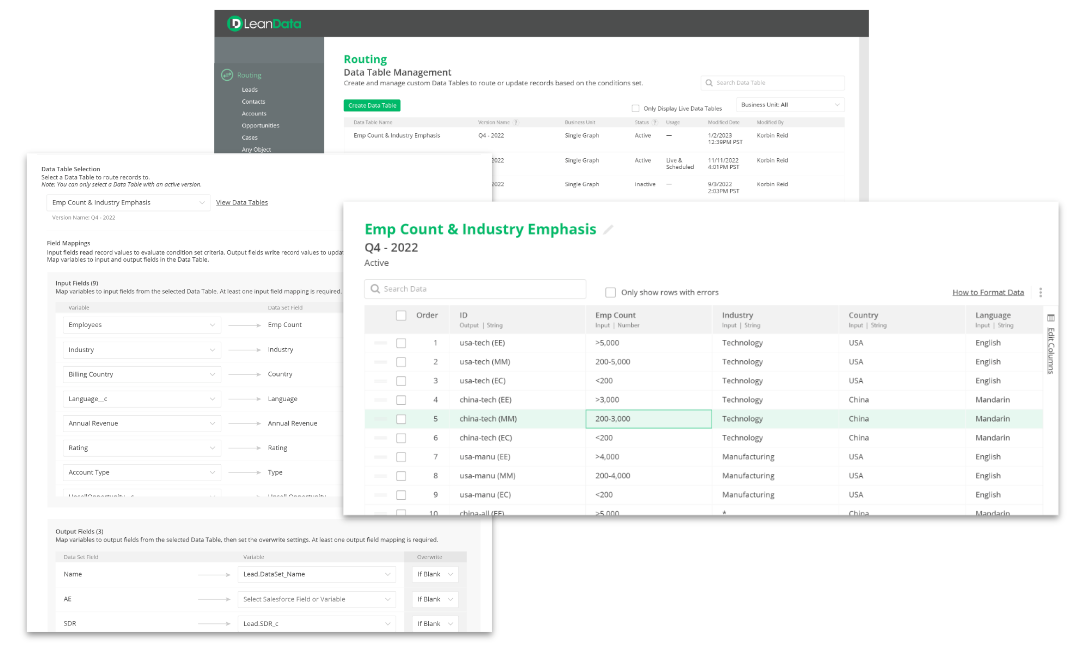
Task: Click the help icon beside Status column
Action: [654, 122]
